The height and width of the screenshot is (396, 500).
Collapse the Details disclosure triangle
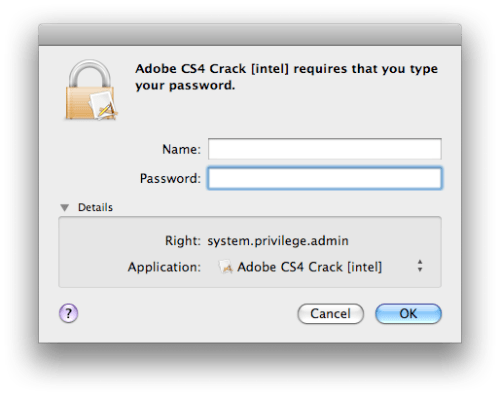pyautogui.click(x=65, y=208)
